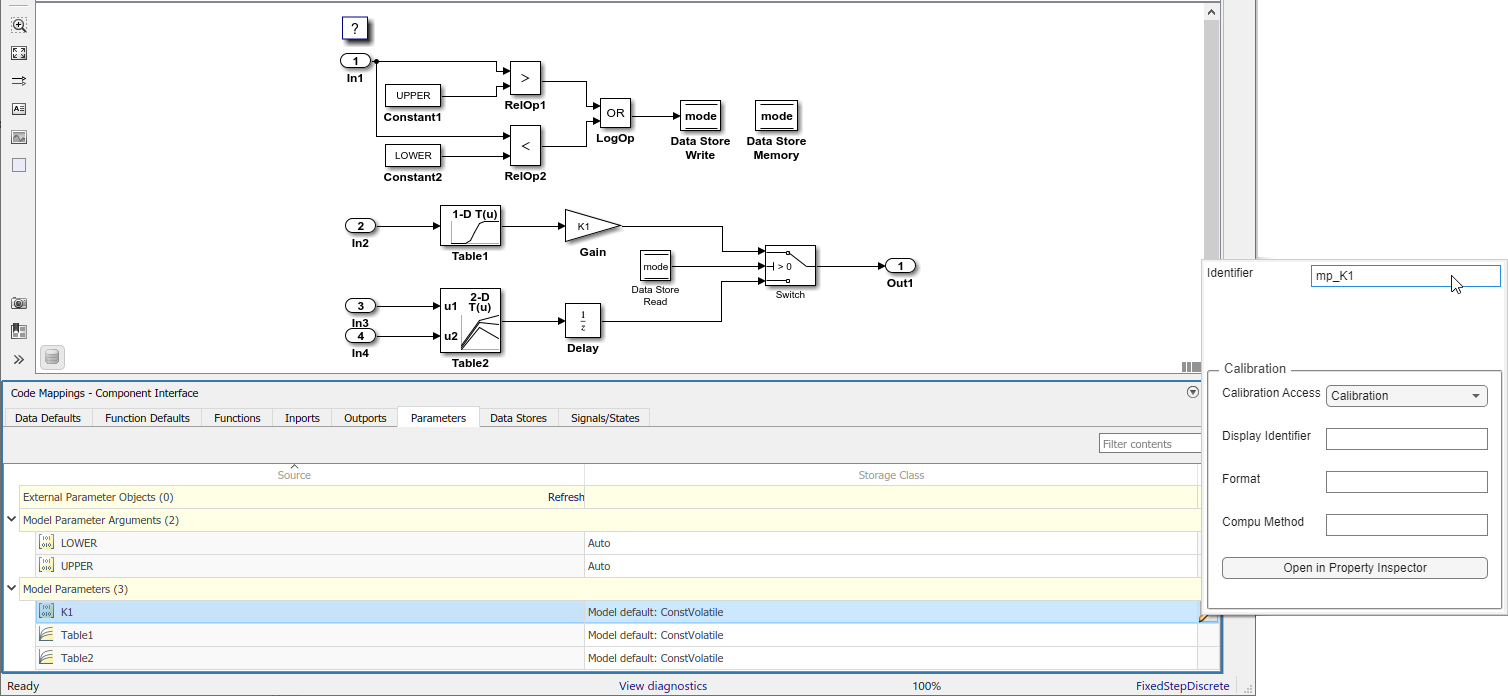Click the Refresh link for External Parameter Objects
1508x696 pixels.
565,497
